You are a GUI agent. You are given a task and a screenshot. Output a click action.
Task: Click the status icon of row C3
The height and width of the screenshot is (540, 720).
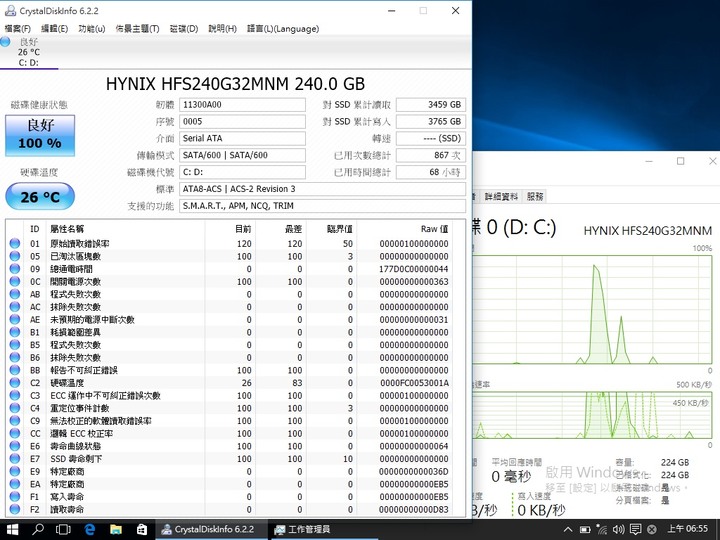pos(15,395)
